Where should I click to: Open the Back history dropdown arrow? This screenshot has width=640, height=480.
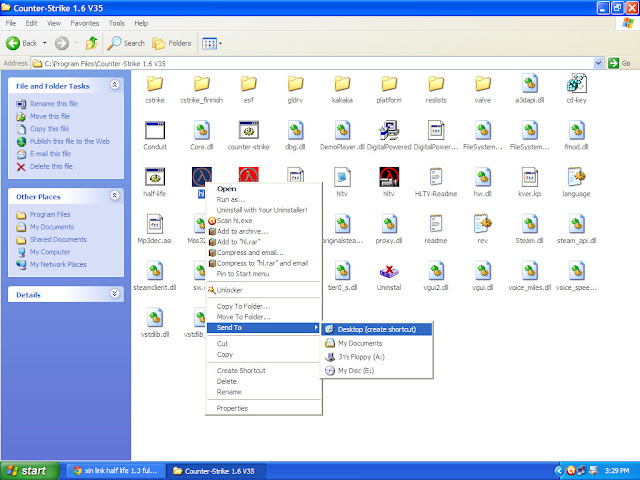pyautogui.click(x=44, y=43)
